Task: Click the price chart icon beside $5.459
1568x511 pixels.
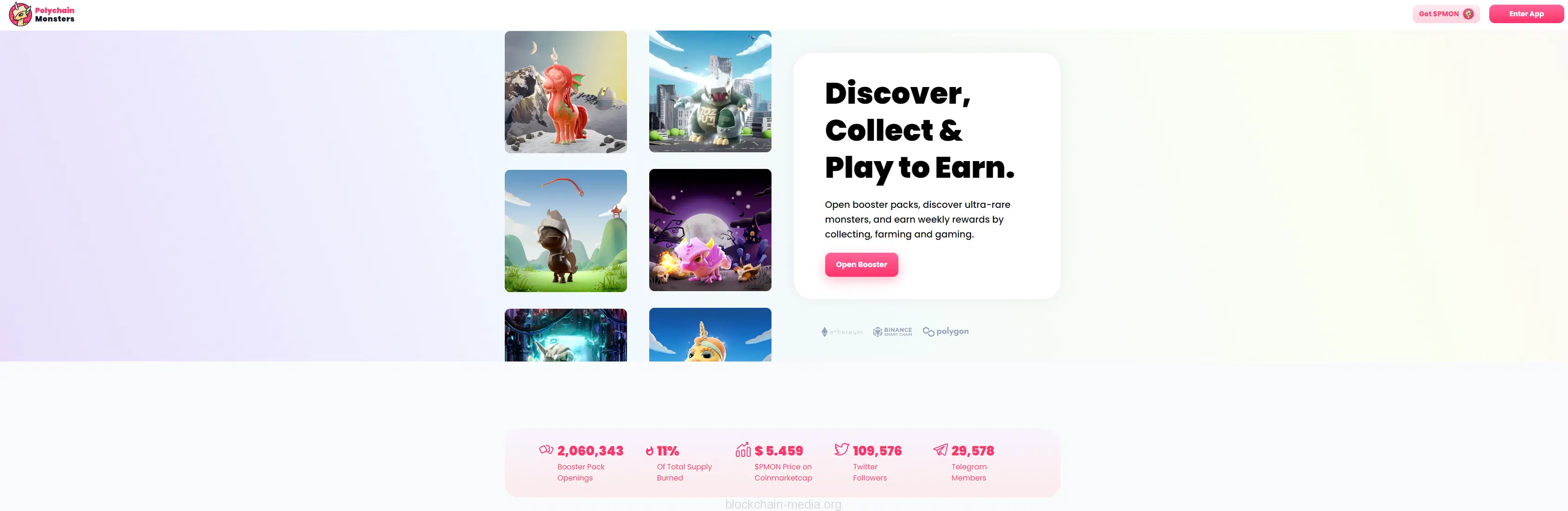Action: point(743,449)
